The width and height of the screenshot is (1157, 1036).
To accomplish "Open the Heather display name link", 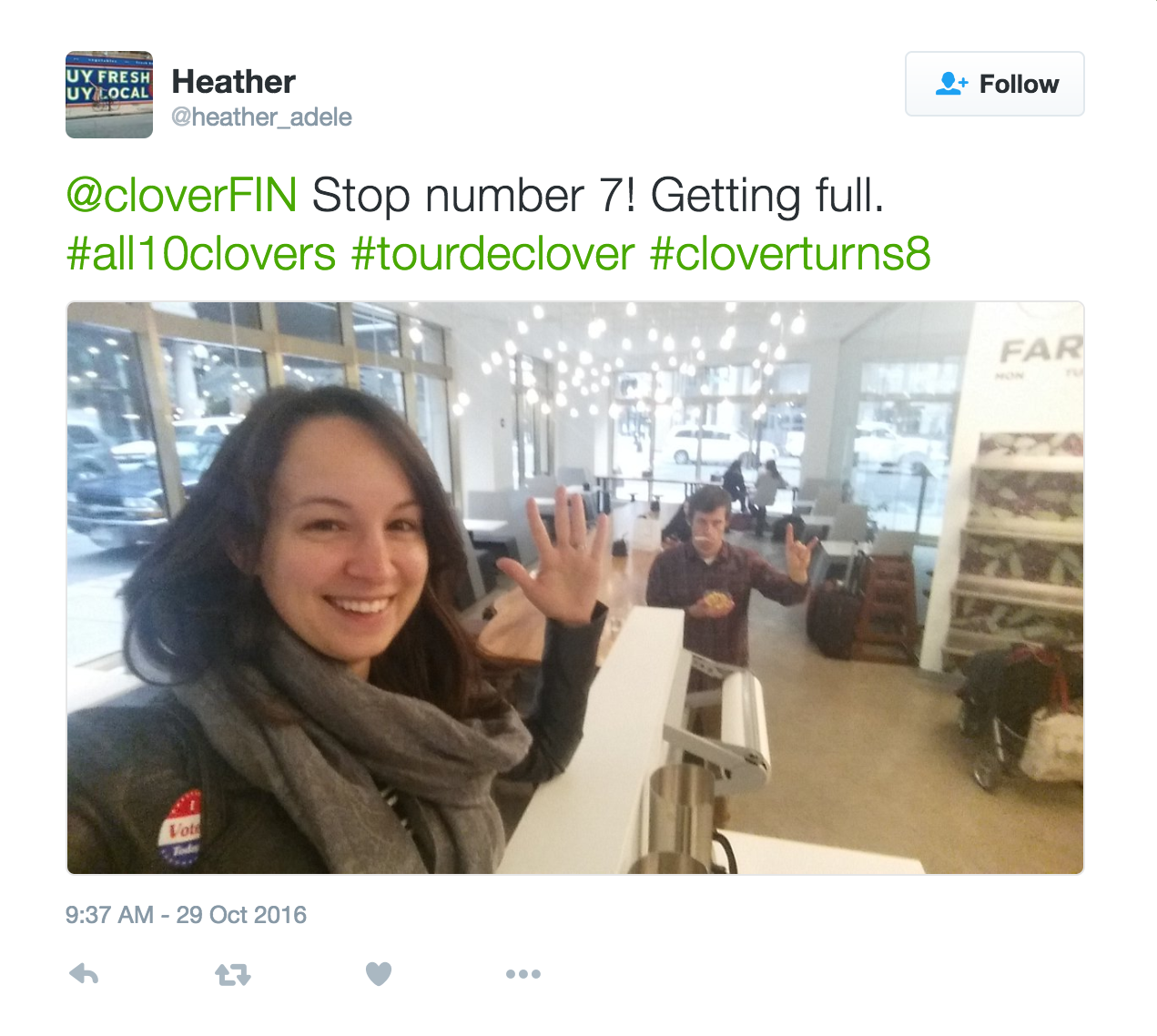I will tap(234, 82).
